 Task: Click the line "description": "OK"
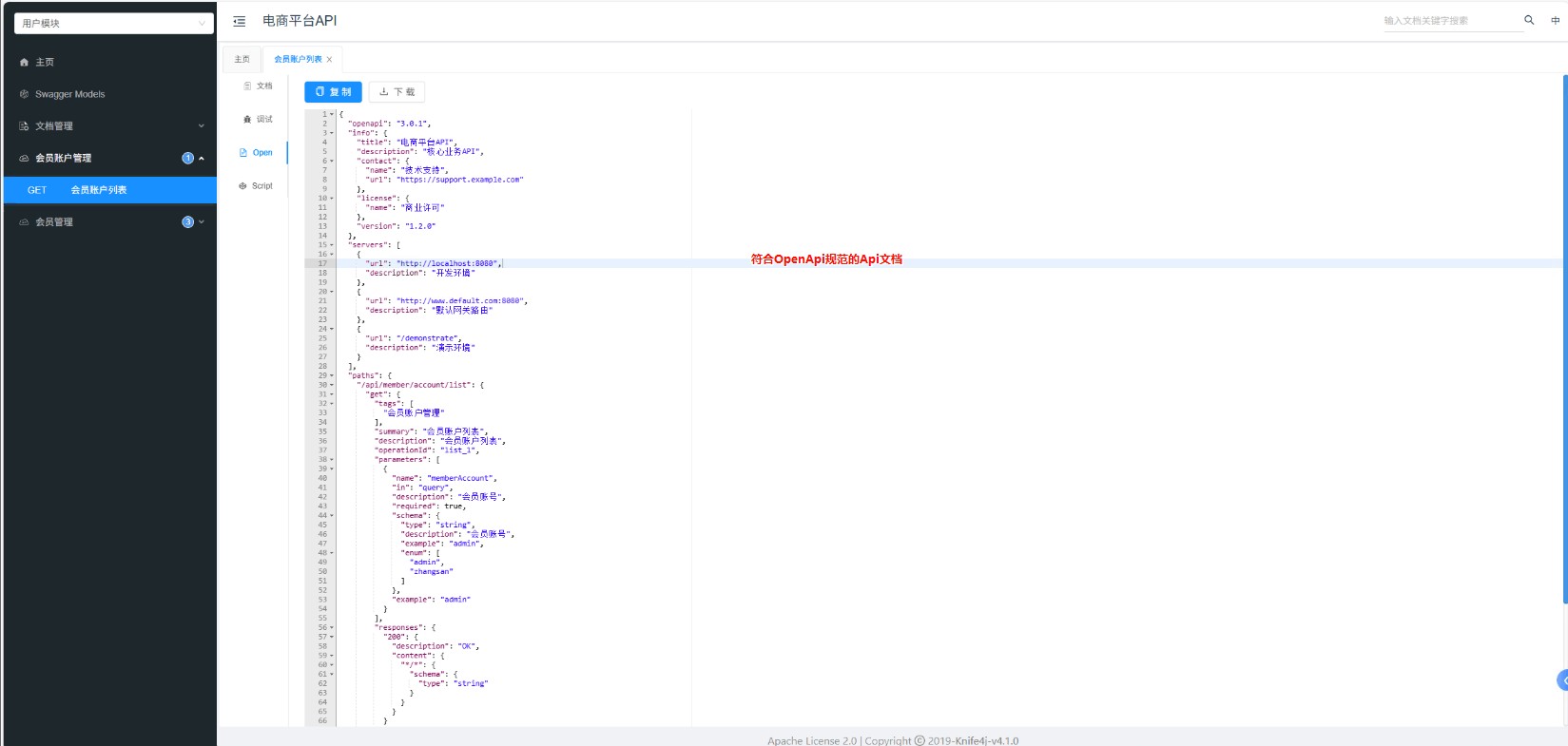click(436, 646)
